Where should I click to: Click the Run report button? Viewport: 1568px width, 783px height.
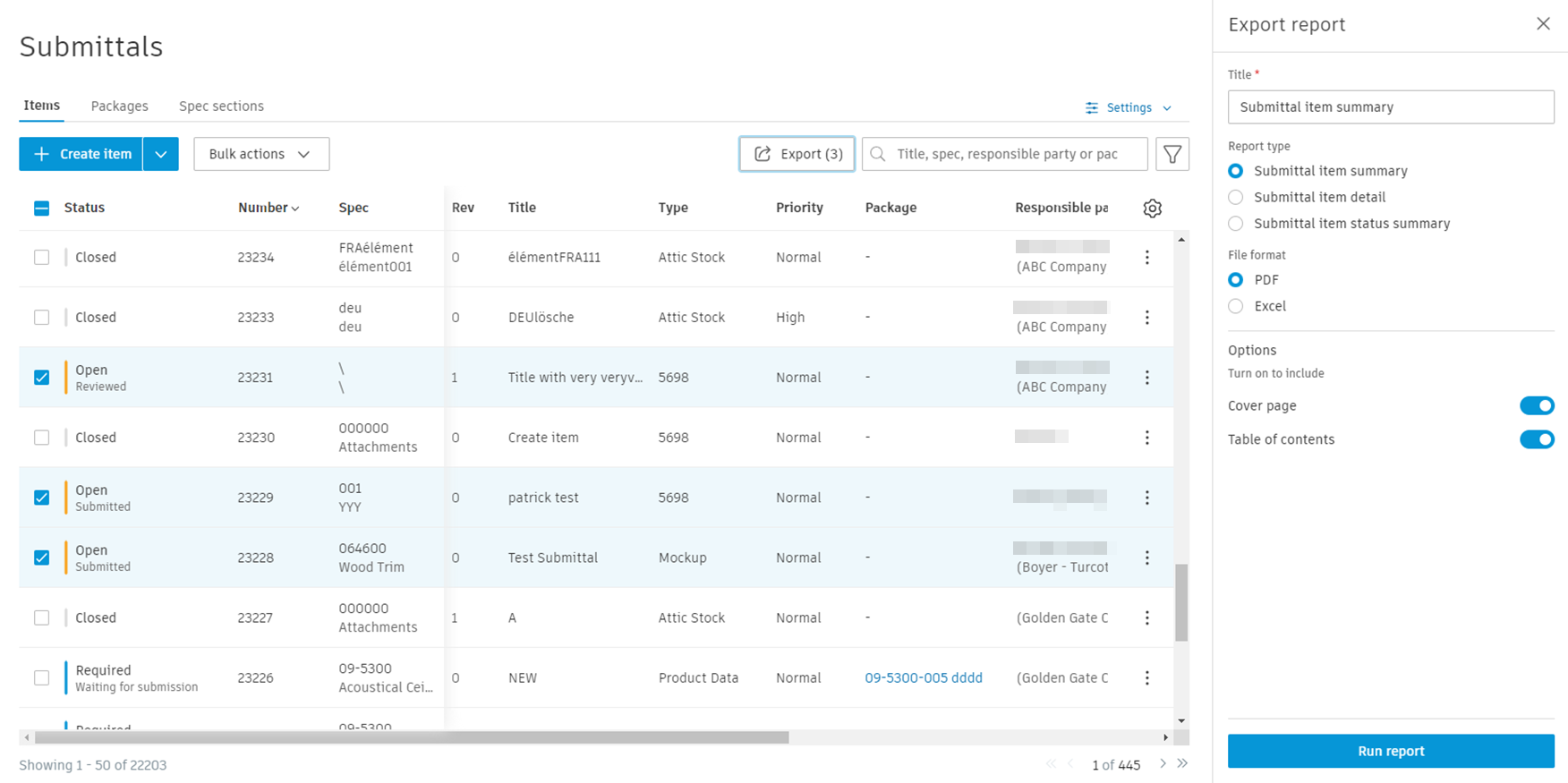(1391, 751)
